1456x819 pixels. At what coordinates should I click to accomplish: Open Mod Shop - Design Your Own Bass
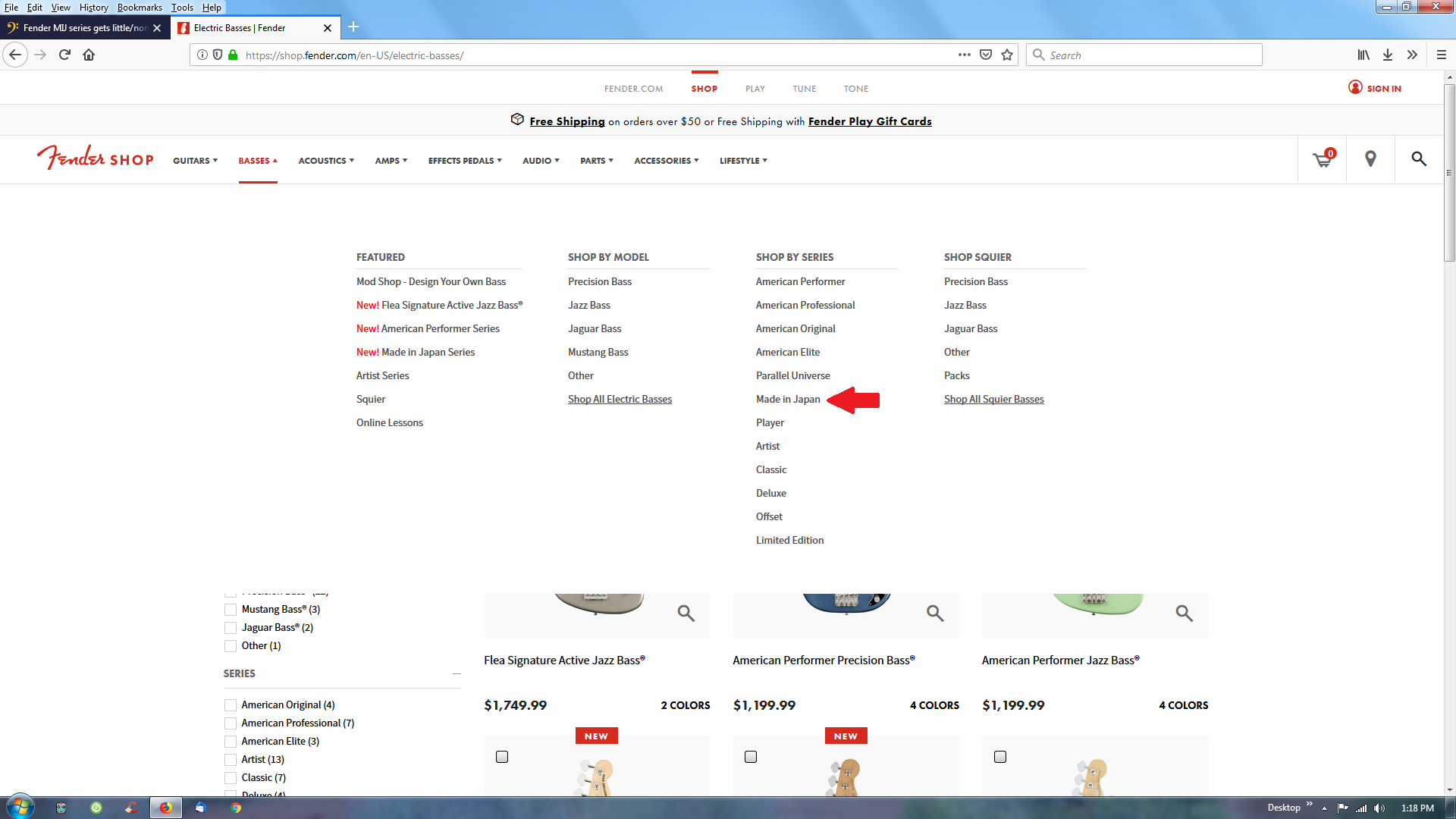pos(431,281)
